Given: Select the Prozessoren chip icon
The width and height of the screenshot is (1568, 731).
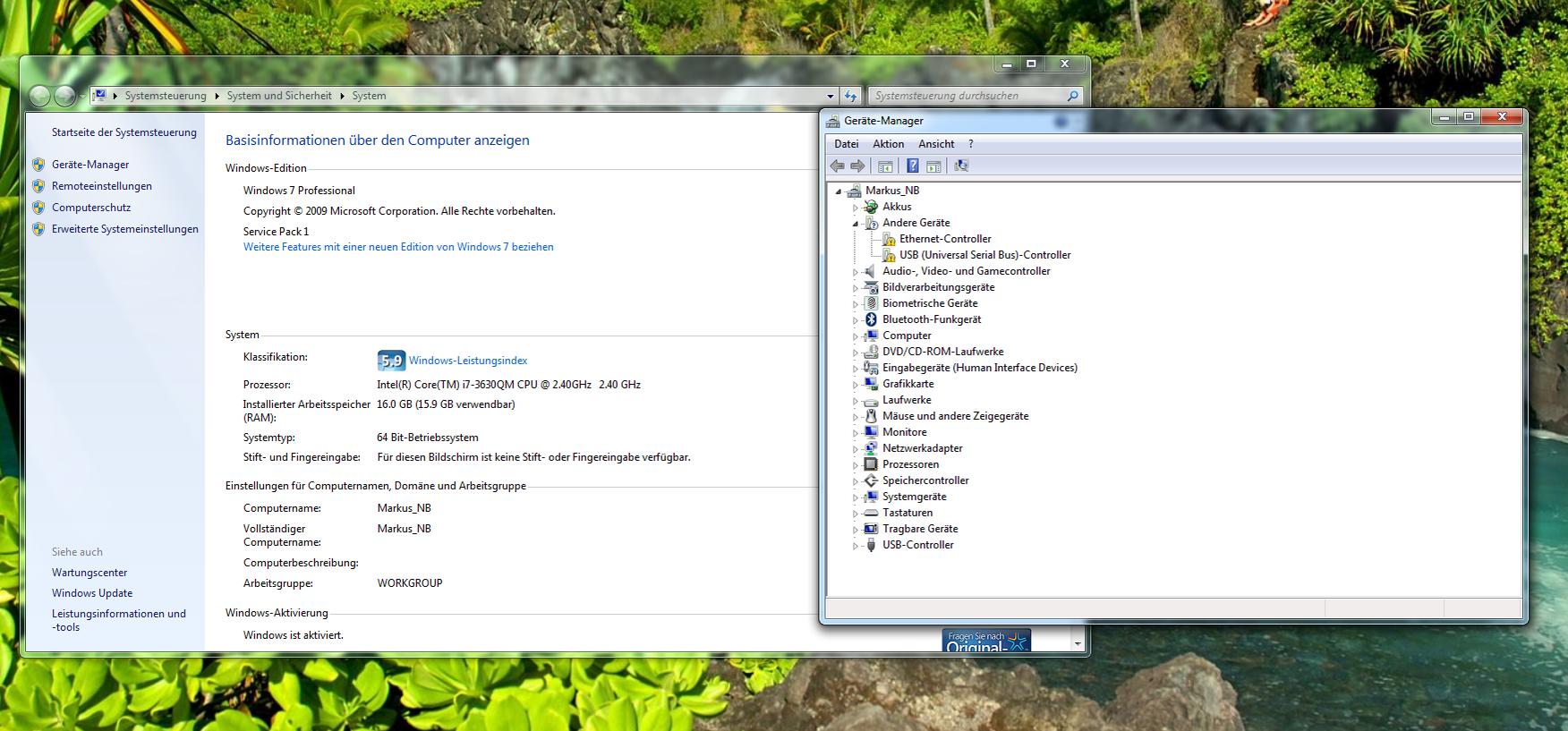Looking at the screenshot, I should [x=871, y=464].
